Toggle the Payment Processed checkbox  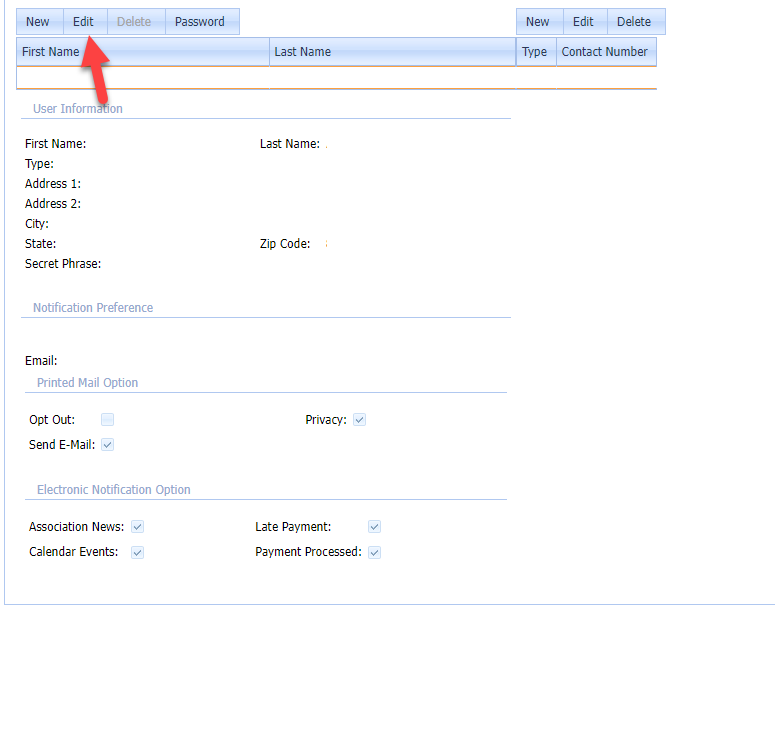click(374, 552)
